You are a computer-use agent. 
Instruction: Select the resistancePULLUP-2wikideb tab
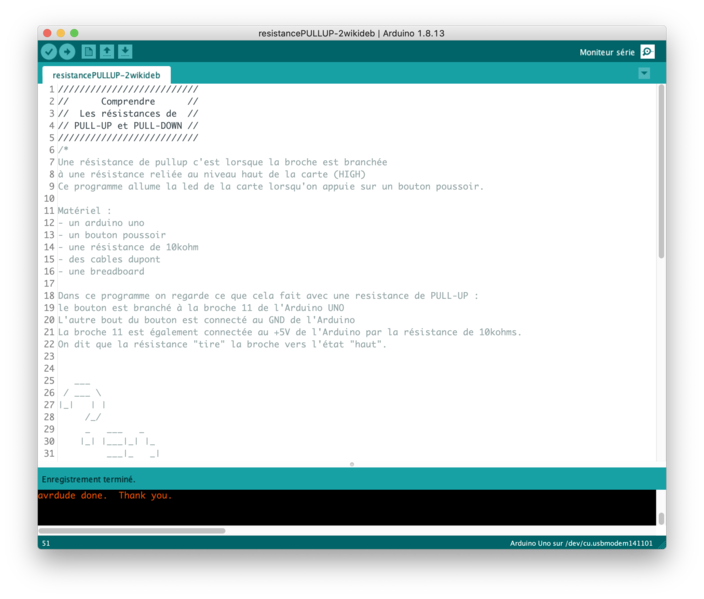point(106,75)
